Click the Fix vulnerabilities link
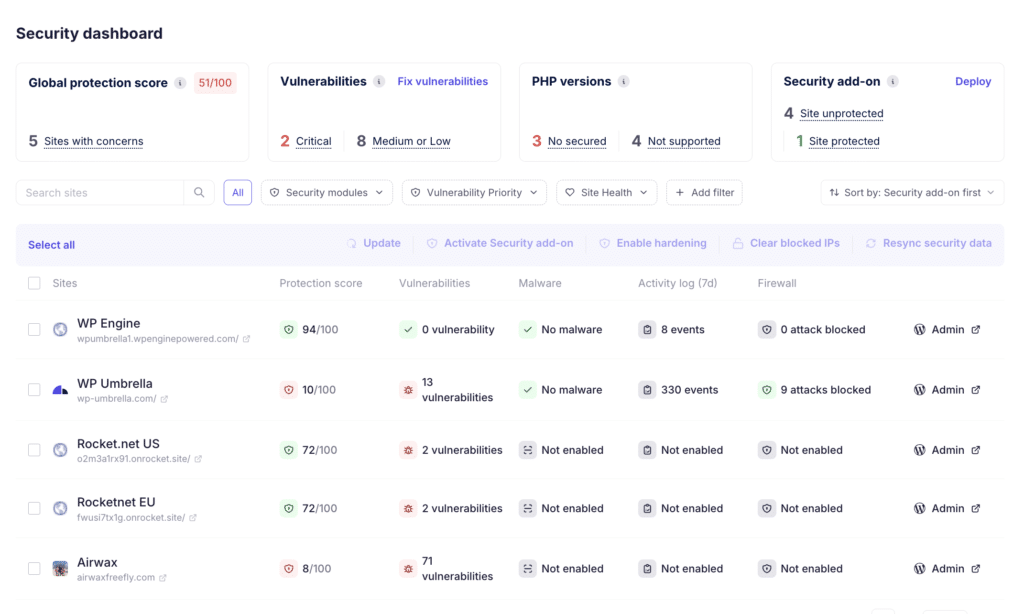Viewport: 1024px width, 614px height. pyautogui.click(x=443, y=82)
